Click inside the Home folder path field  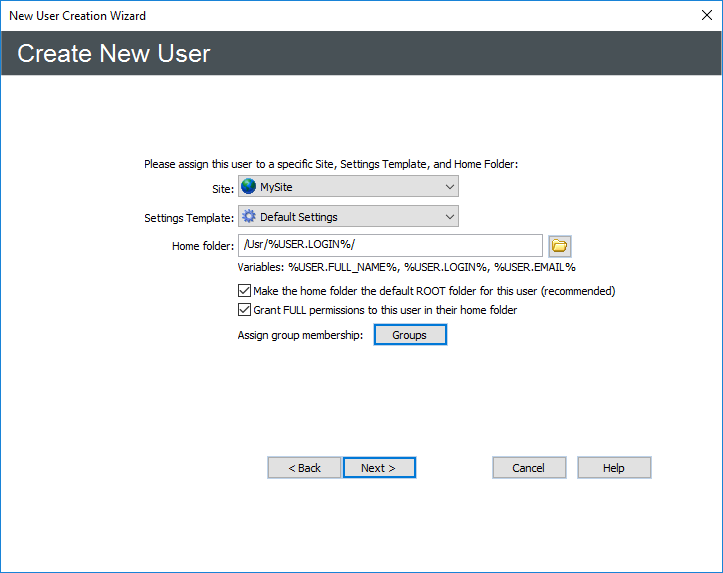point(390,246)
